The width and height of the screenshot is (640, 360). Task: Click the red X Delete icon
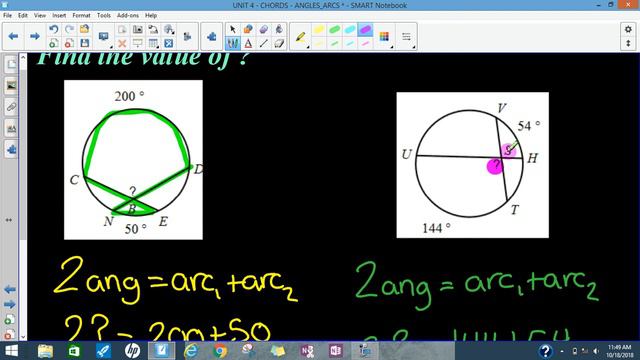coord(122,43)
